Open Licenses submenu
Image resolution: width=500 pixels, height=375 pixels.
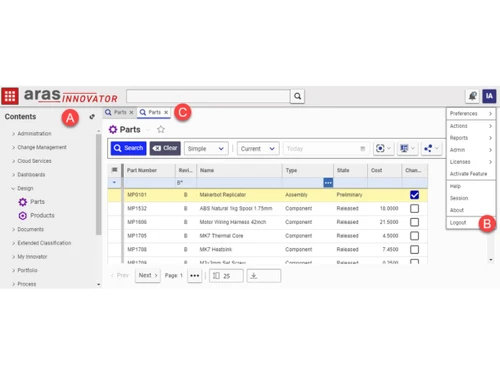tap(471, 162)
